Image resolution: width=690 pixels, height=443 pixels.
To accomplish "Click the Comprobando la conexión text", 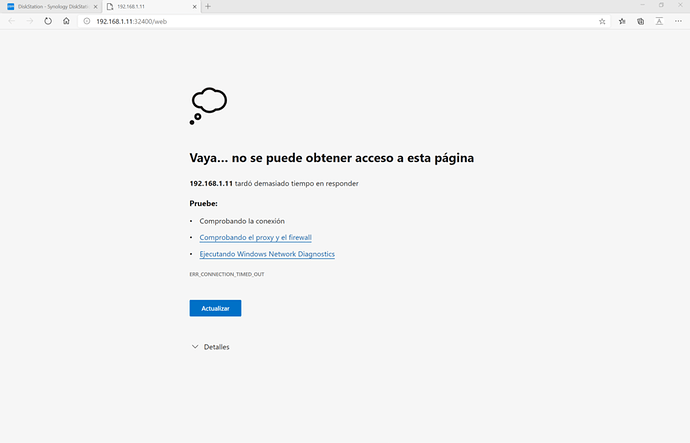I will point(242,221).
